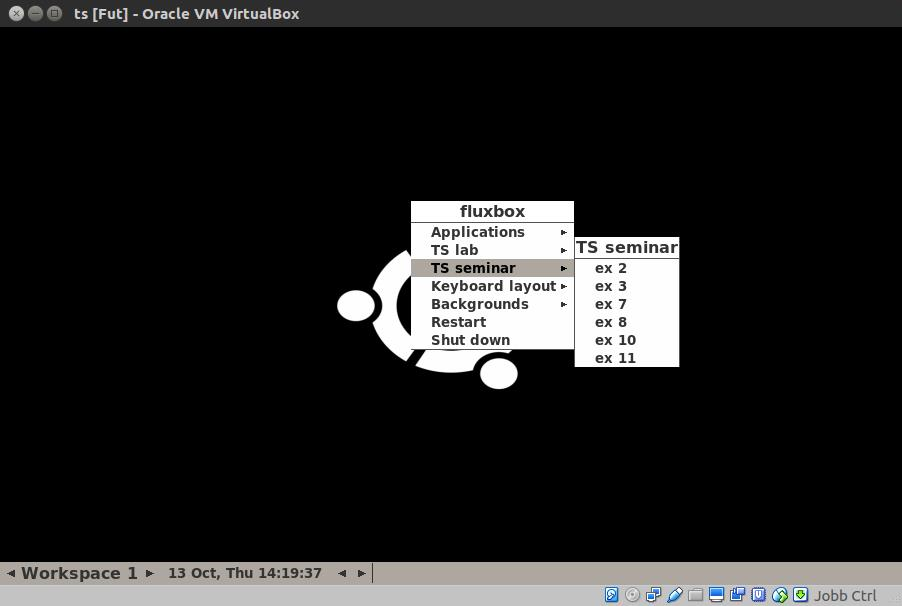Close the VirtualBox window

tap(17, 13)
